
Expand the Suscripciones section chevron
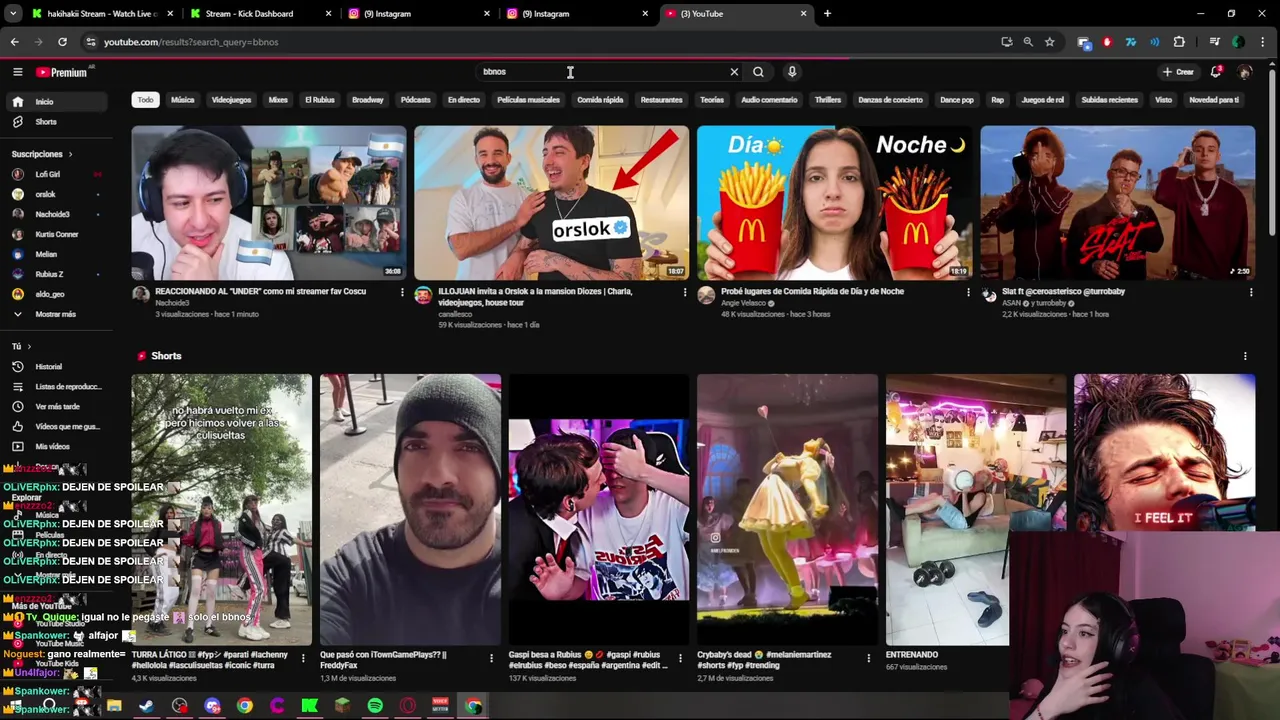(70, 154)
